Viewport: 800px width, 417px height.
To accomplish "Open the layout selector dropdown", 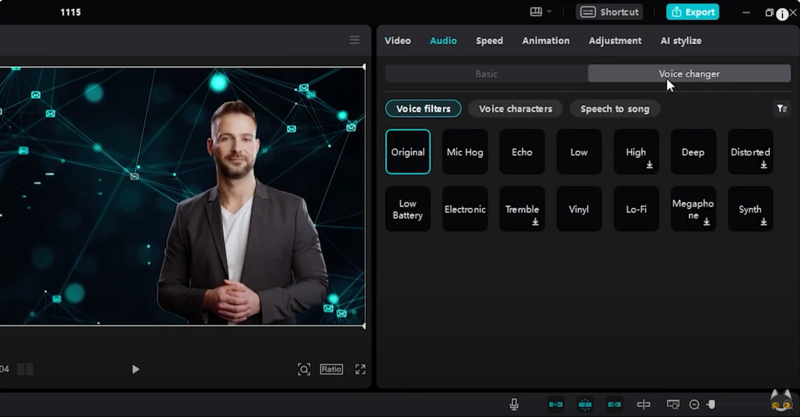I will 540,12.
